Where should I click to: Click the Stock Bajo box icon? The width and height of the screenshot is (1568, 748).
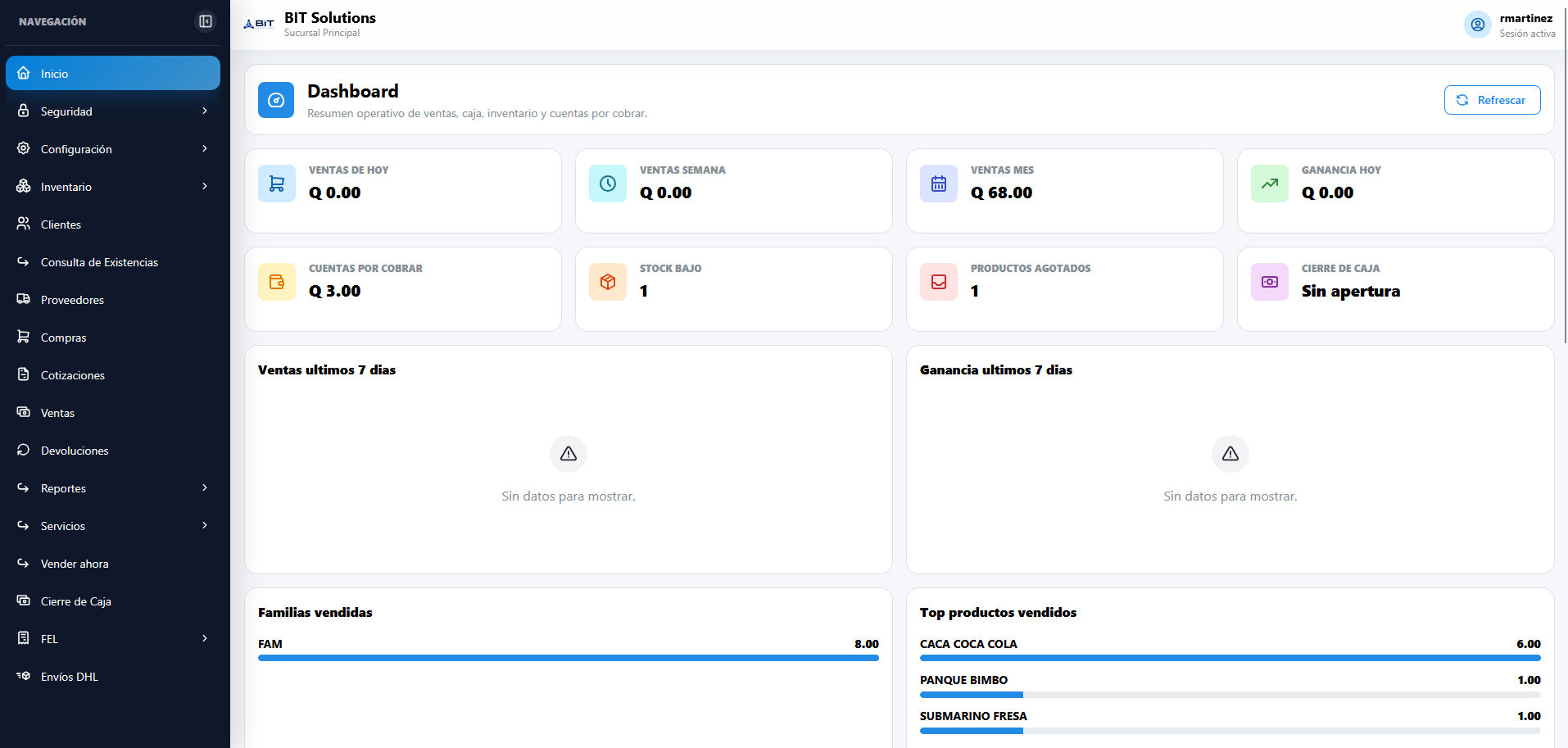(x=608, y=282)
